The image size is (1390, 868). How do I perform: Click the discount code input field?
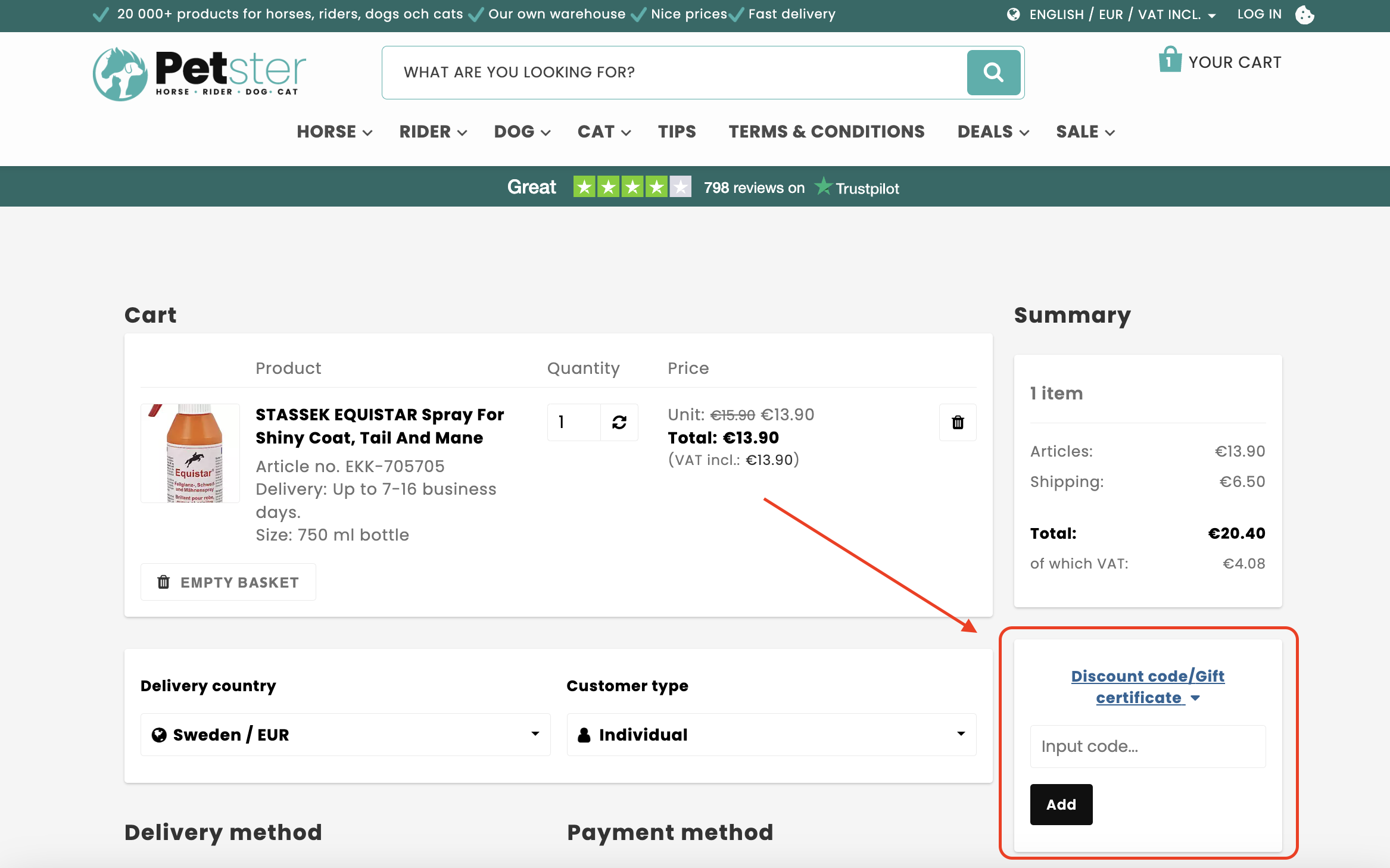pos(1148,745)
